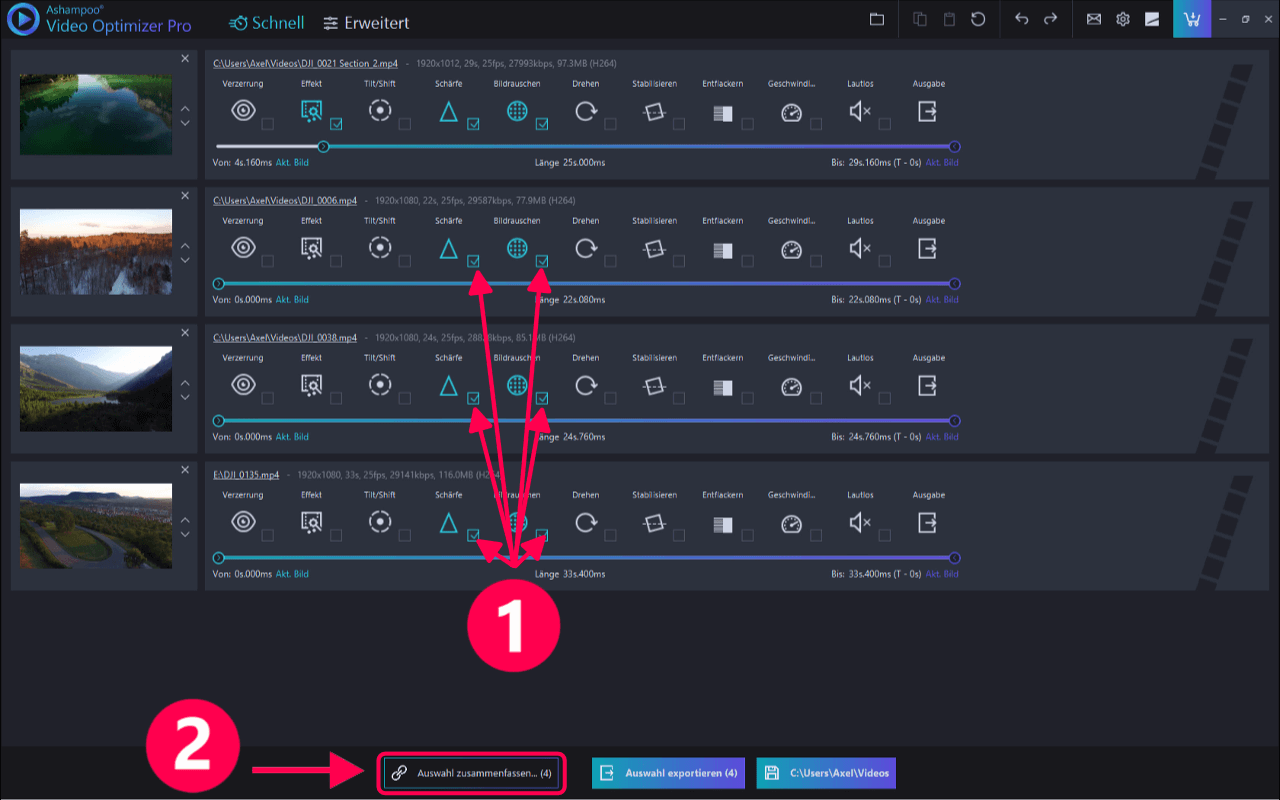Open the Effekt icon for DJI_0006.mp4
Viewport: 1280px width, 800px height.
click(311, 248)
